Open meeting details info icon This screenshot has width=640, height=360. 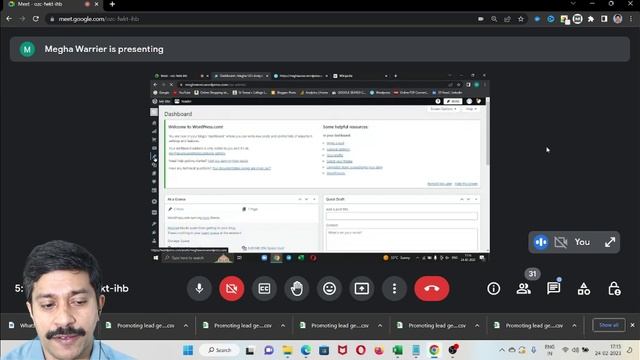493,289
